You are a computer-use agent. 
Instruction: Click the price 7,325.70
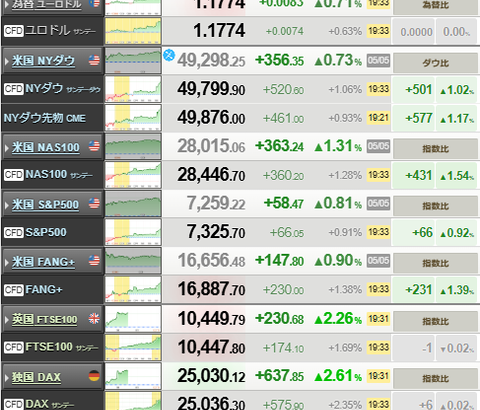(x=216, y=232)
